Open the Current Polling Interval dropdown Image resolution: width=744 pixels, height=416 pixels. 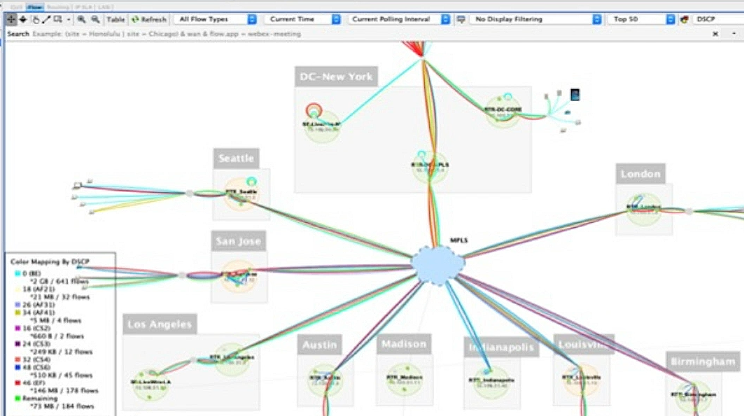coord(398,19)
